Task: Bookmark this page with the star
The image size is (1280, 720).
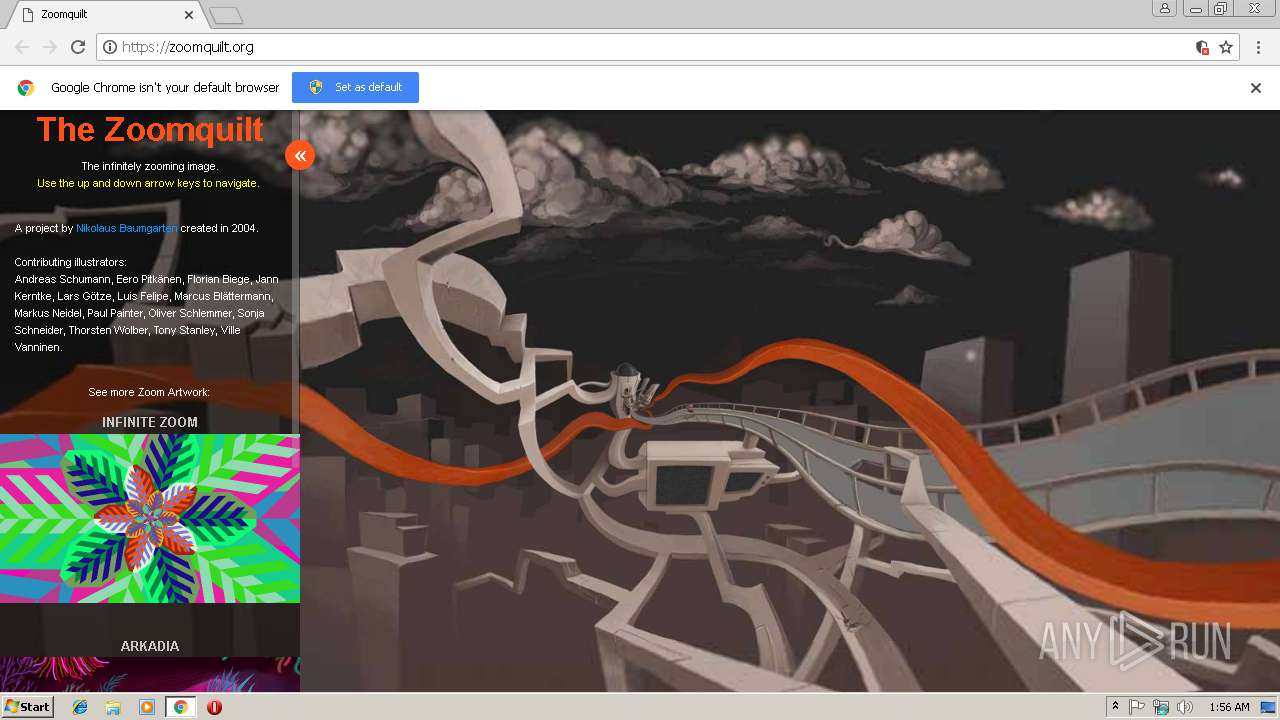Action: [1226, 47]
